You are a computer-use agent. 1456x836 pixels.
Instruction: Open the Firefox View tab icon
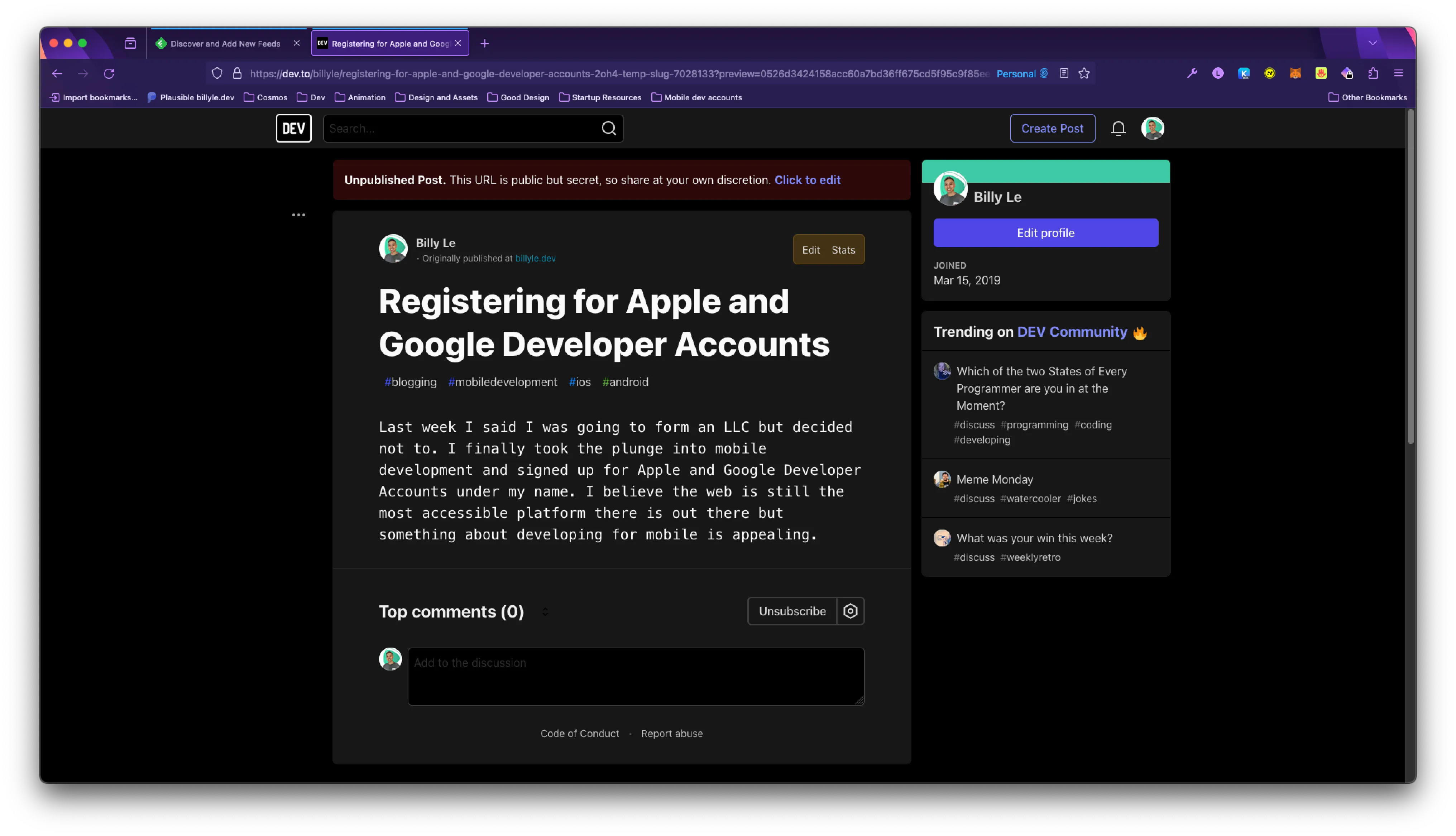[130, 44]
